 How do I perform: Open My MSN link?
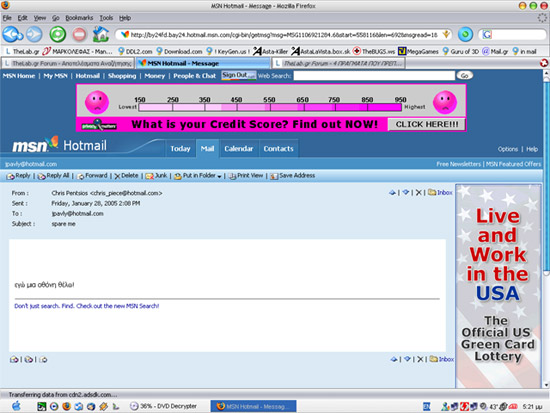pos(55,76)
